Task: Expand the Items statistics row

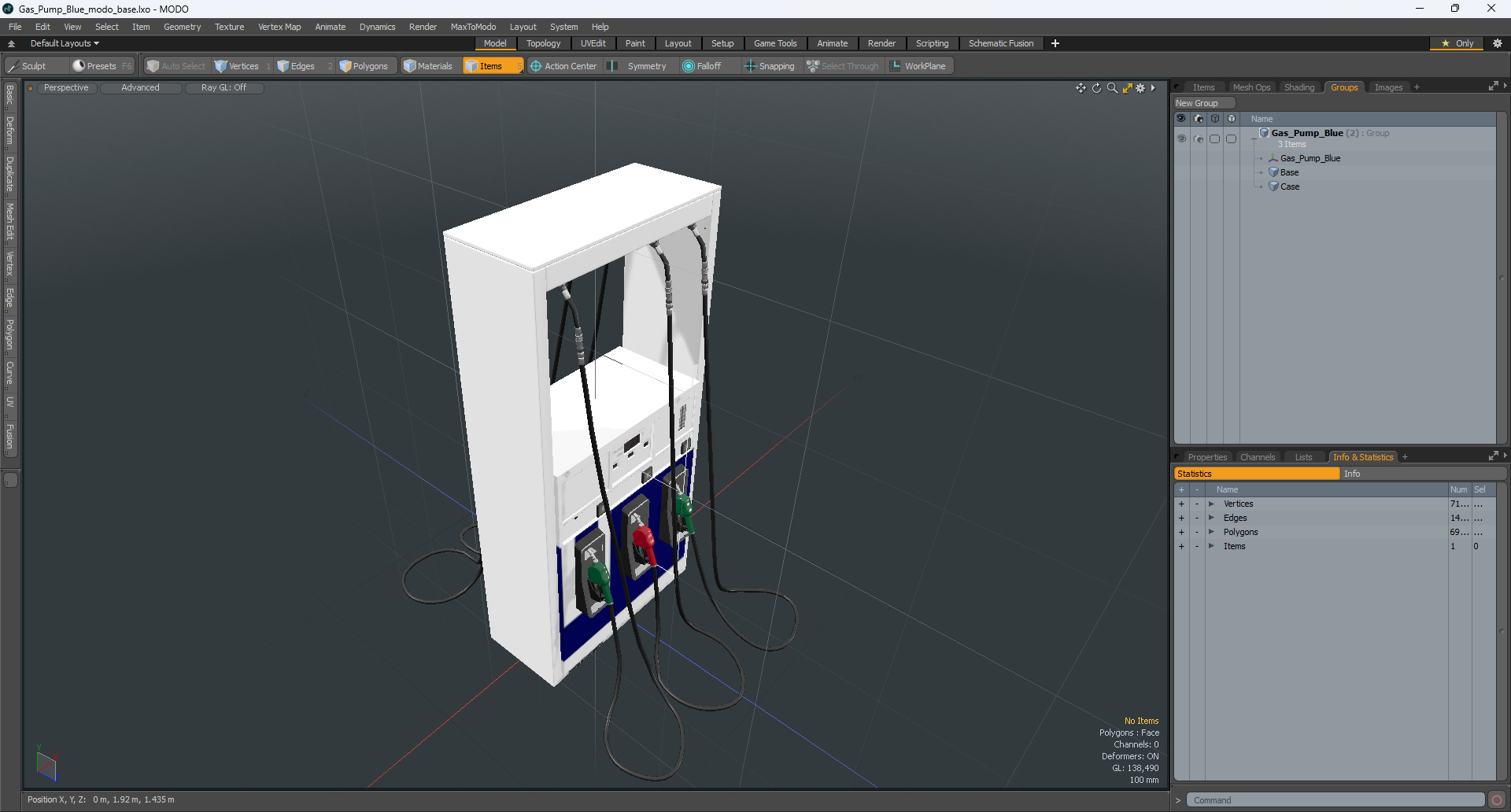Action: pos(1211,546)
